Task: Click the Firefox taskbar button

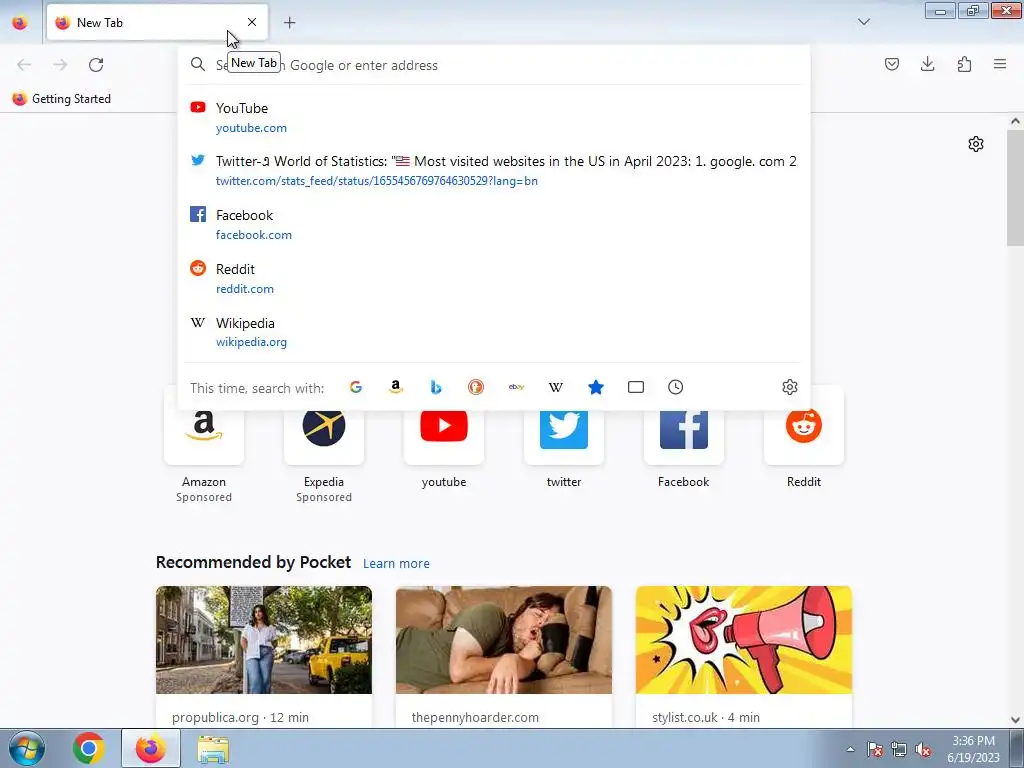Action: click(151, 748)
